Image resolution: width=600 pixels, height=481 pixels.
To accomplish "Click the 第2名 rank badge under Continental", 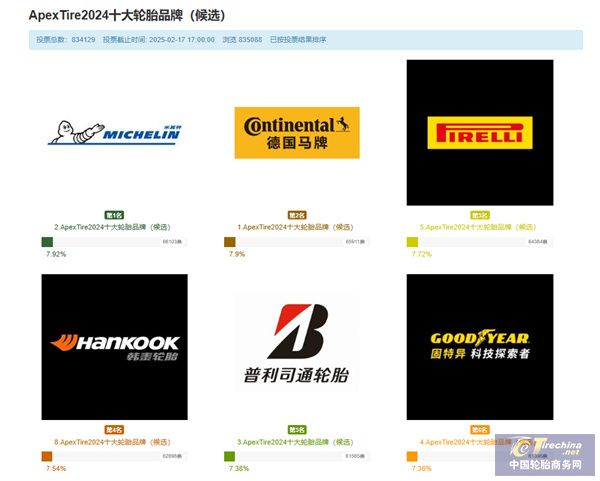I will point(297,215).
